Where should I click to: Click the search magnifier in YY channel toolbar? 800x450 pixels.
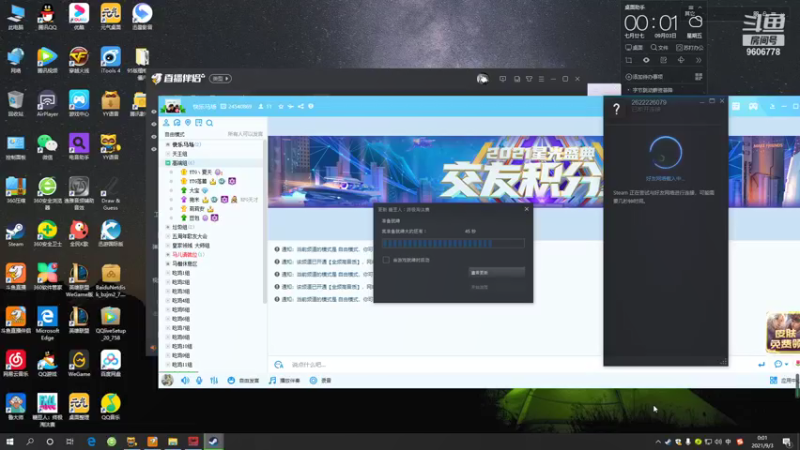[210, 123]
